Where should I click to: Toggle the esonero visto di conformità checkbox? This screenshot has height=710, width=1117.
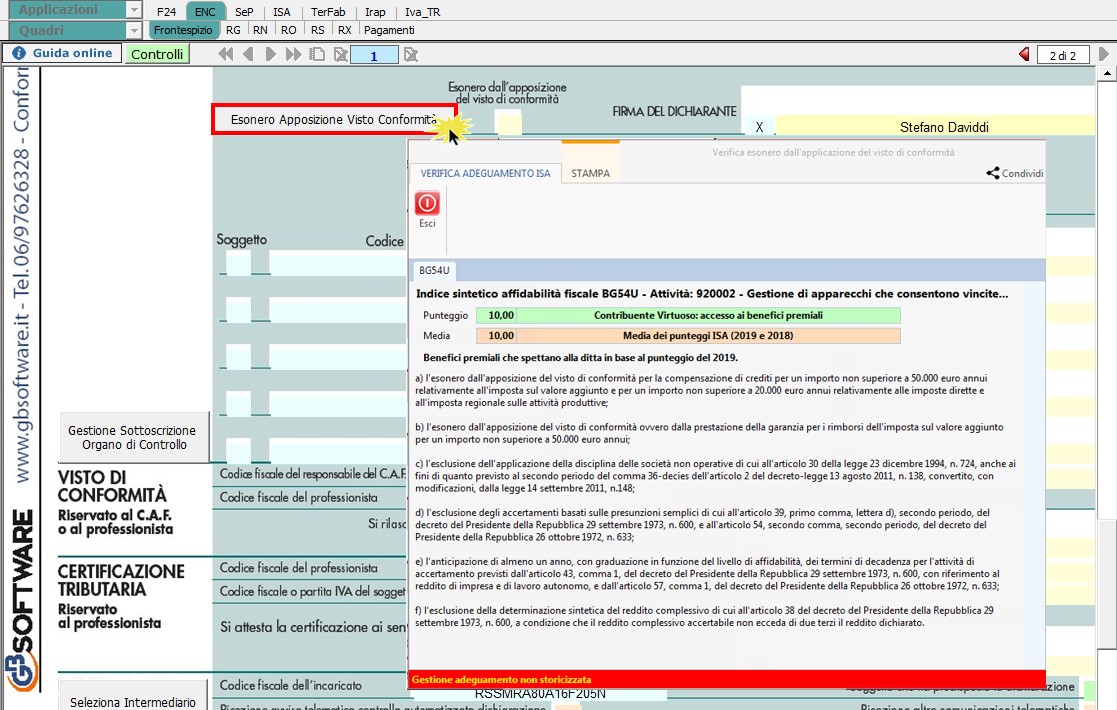(x=508, y=122)
